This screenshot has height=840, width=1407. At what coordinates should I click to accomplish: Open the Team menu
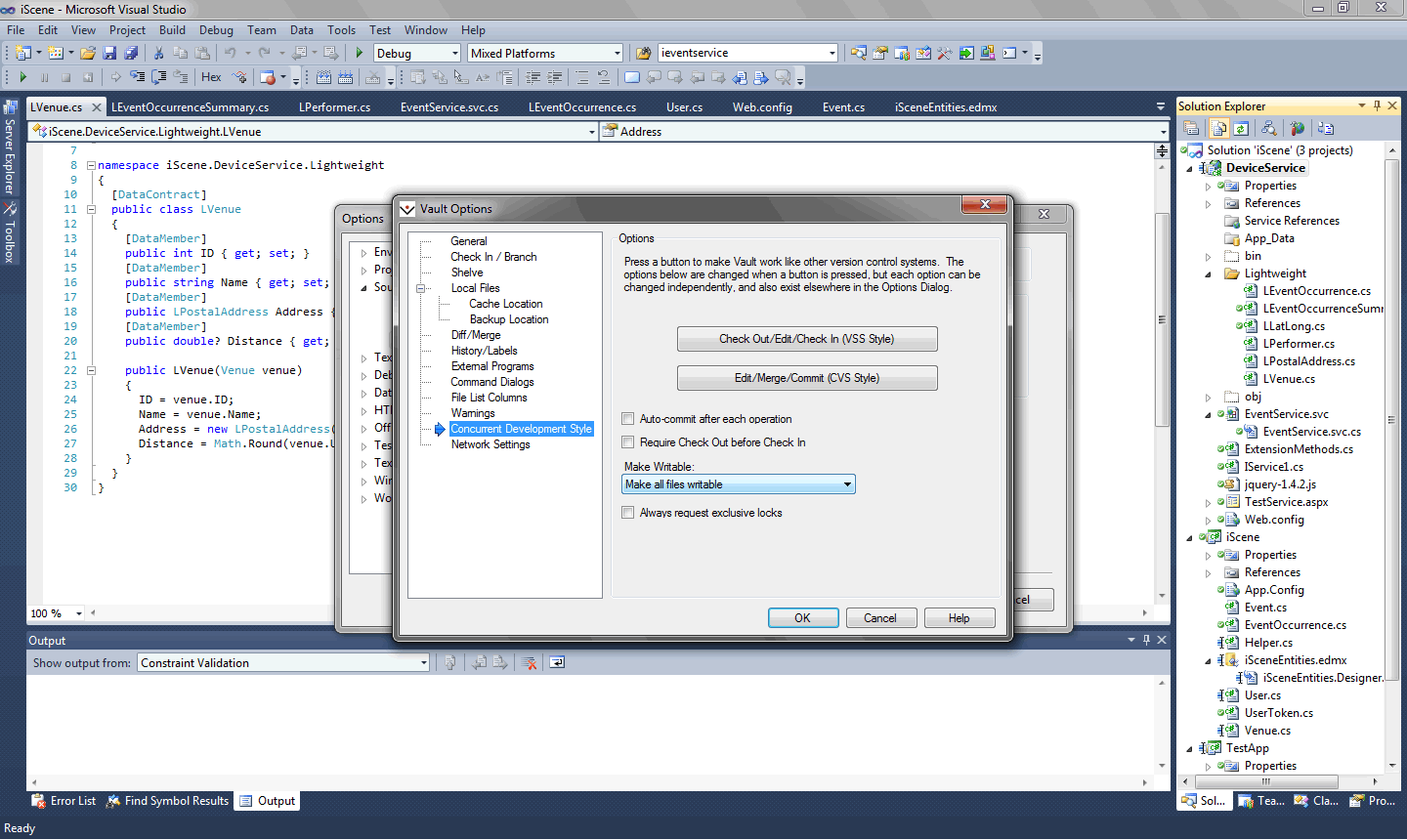pos(261,30)
